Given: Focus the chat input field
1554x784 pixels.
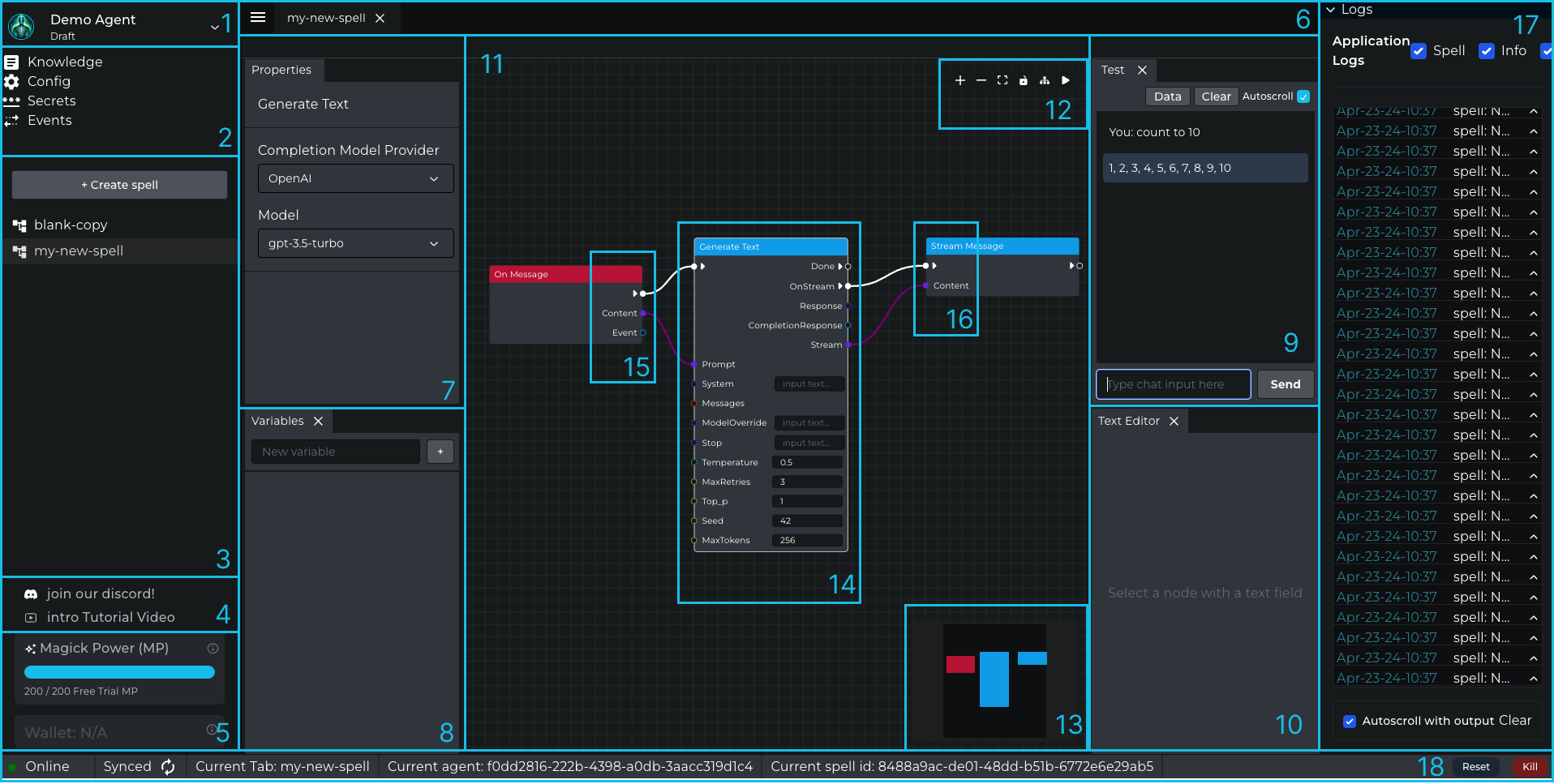Looking at the screenshot, I should 1173,385.
